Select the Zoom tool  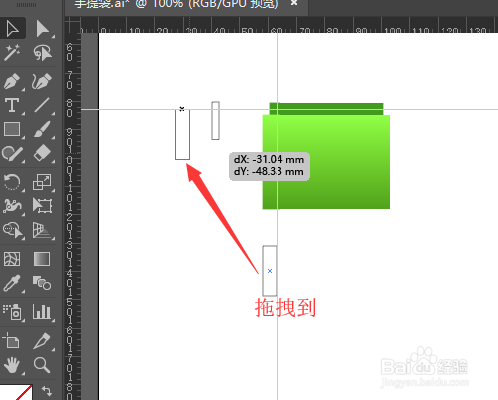pyautogui.click(x=42, y=365)
